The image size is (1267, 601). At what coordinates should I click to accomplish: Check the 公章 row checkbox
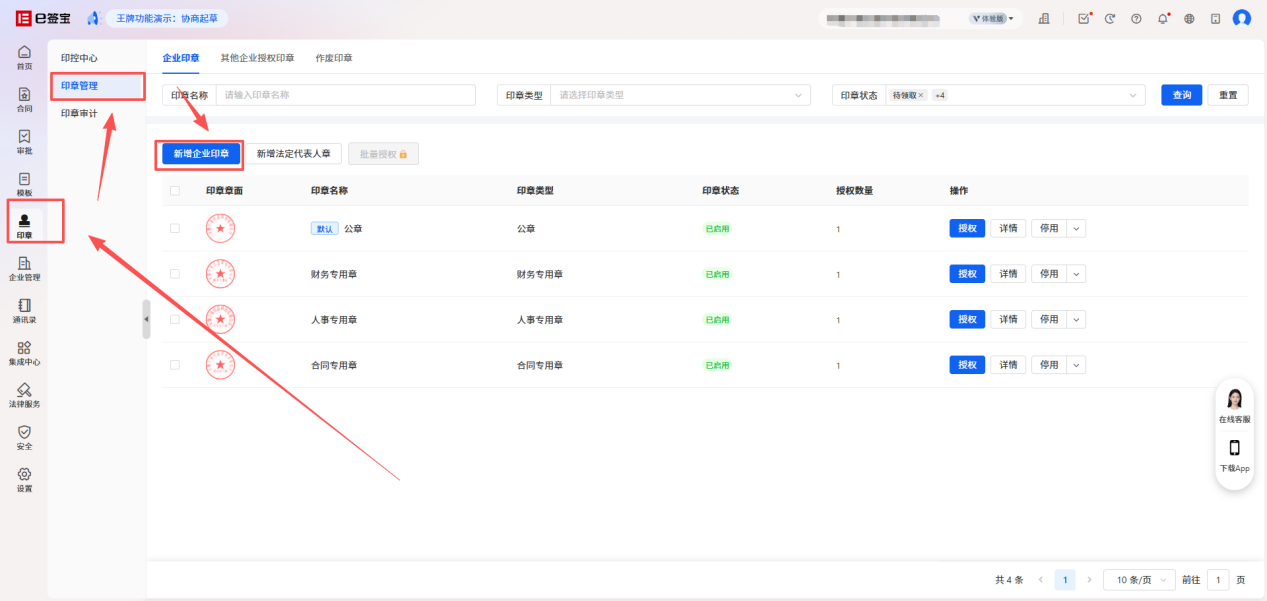pos(175,228)
